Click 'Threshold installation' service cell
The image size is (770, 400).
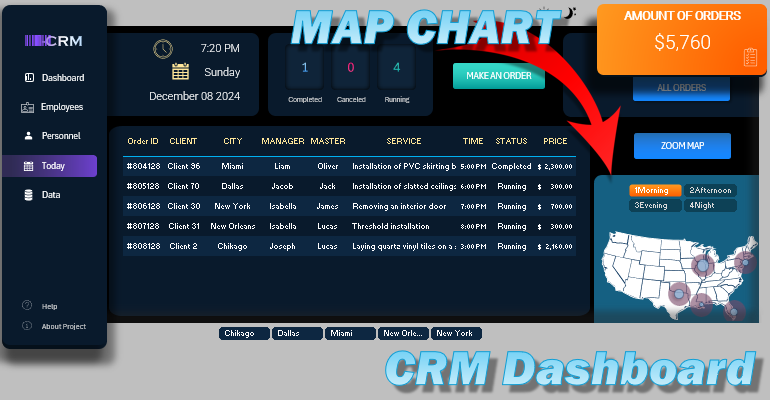pyautogui.click(x=391, y=227)
